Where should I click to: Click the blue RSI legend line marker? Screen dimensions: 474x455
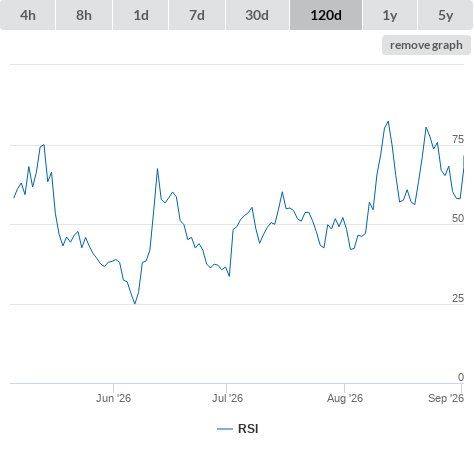225,429
